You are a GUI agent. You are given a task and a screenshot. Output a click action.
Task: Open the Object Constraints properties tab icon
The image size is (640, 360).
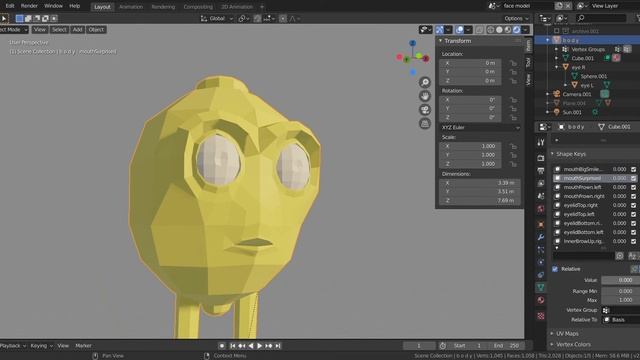point(541,275)
